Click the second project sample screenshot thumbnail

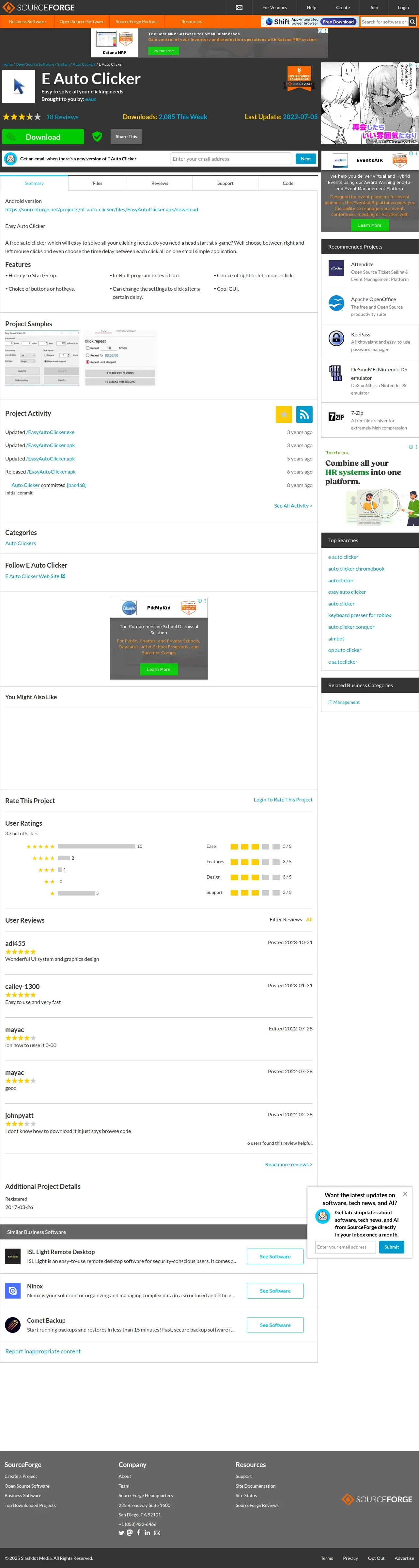120,359
